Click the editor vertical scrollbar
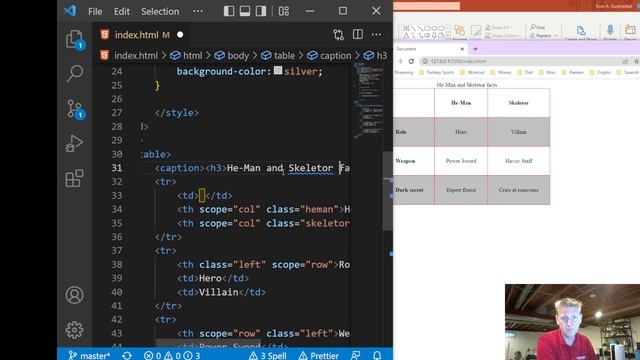This screenshot has height=360, width=640. point(388,191)
